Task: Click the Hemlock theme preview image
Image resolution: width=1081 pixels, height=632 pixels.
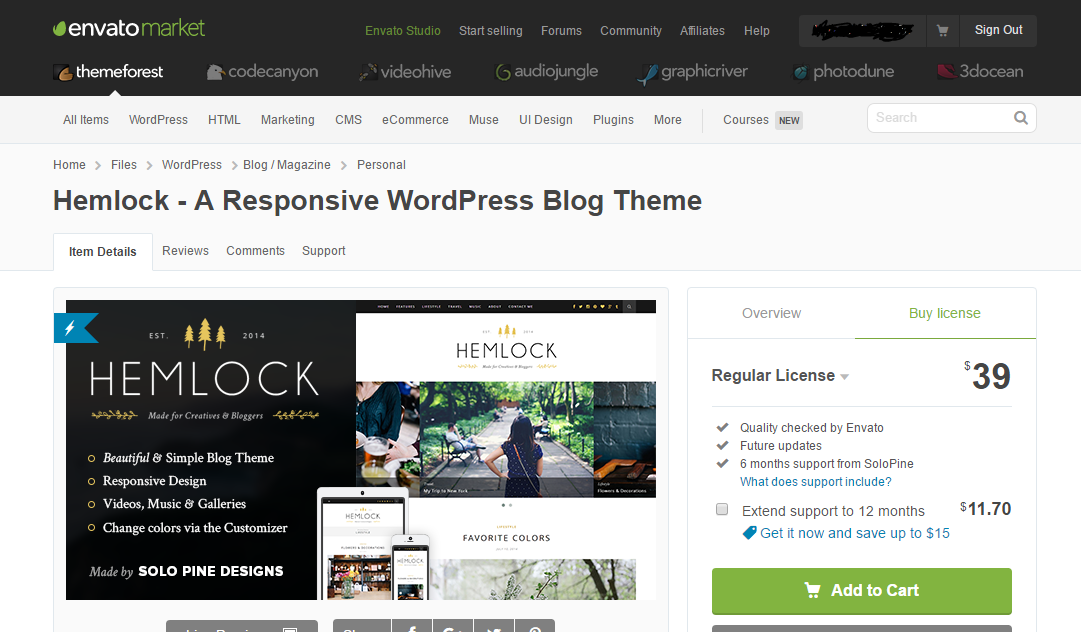Action: [361, 449]
